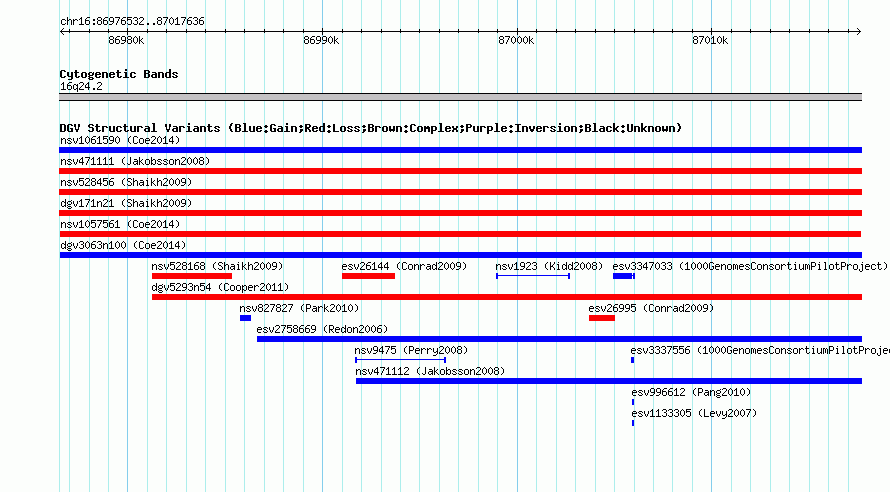Select the dgv5293n54 (Cooper2011) label

(x=220, y=287)
